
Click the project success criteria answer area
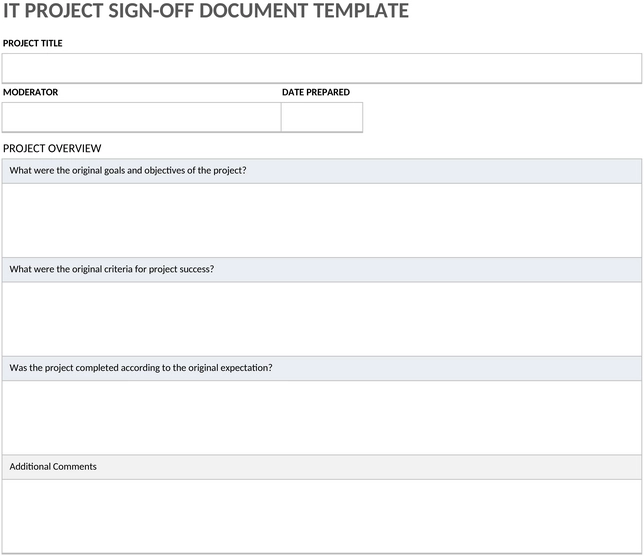pos(322,319)
